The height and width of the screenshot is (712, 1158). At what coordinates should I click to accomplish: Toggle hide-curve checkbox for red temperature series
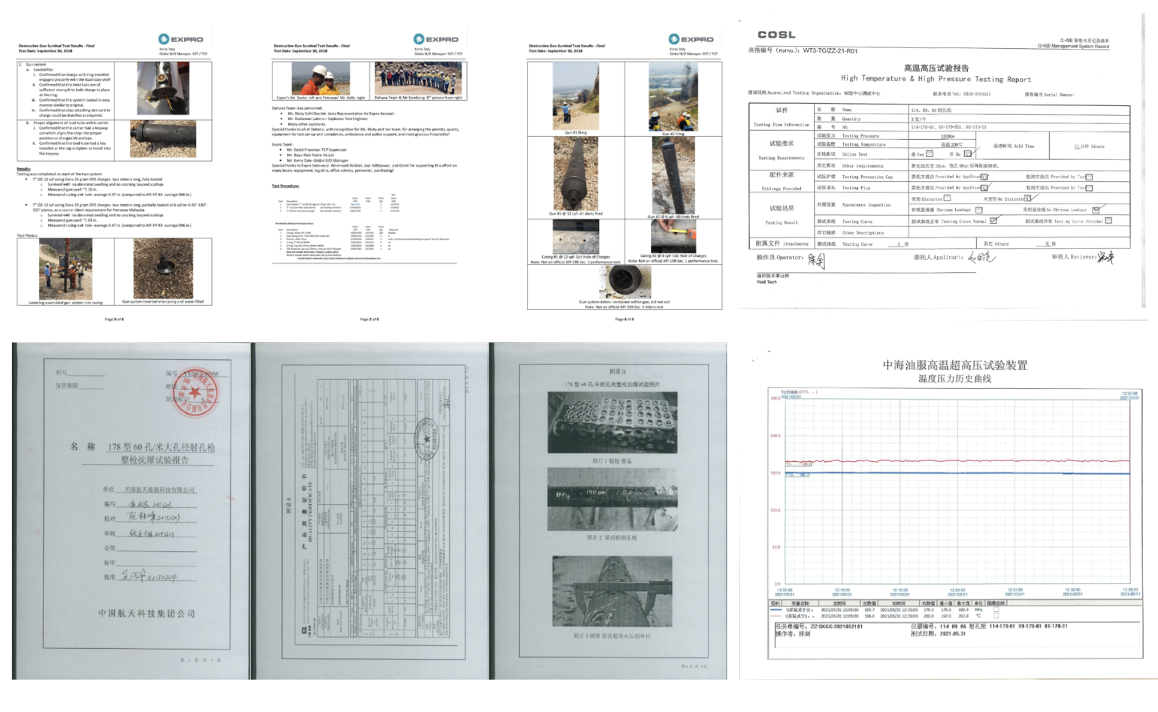(996, 615)
